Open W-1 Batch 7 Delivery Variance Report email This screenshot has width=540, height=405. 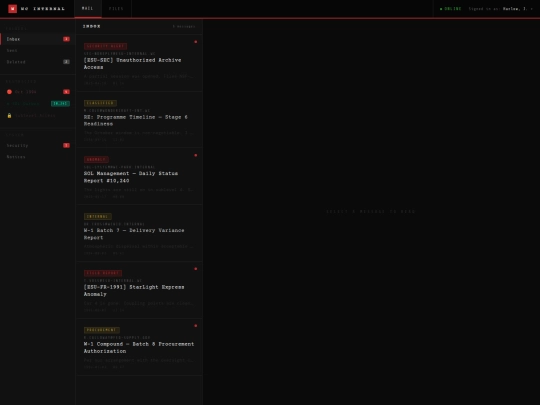click(139, 233)
